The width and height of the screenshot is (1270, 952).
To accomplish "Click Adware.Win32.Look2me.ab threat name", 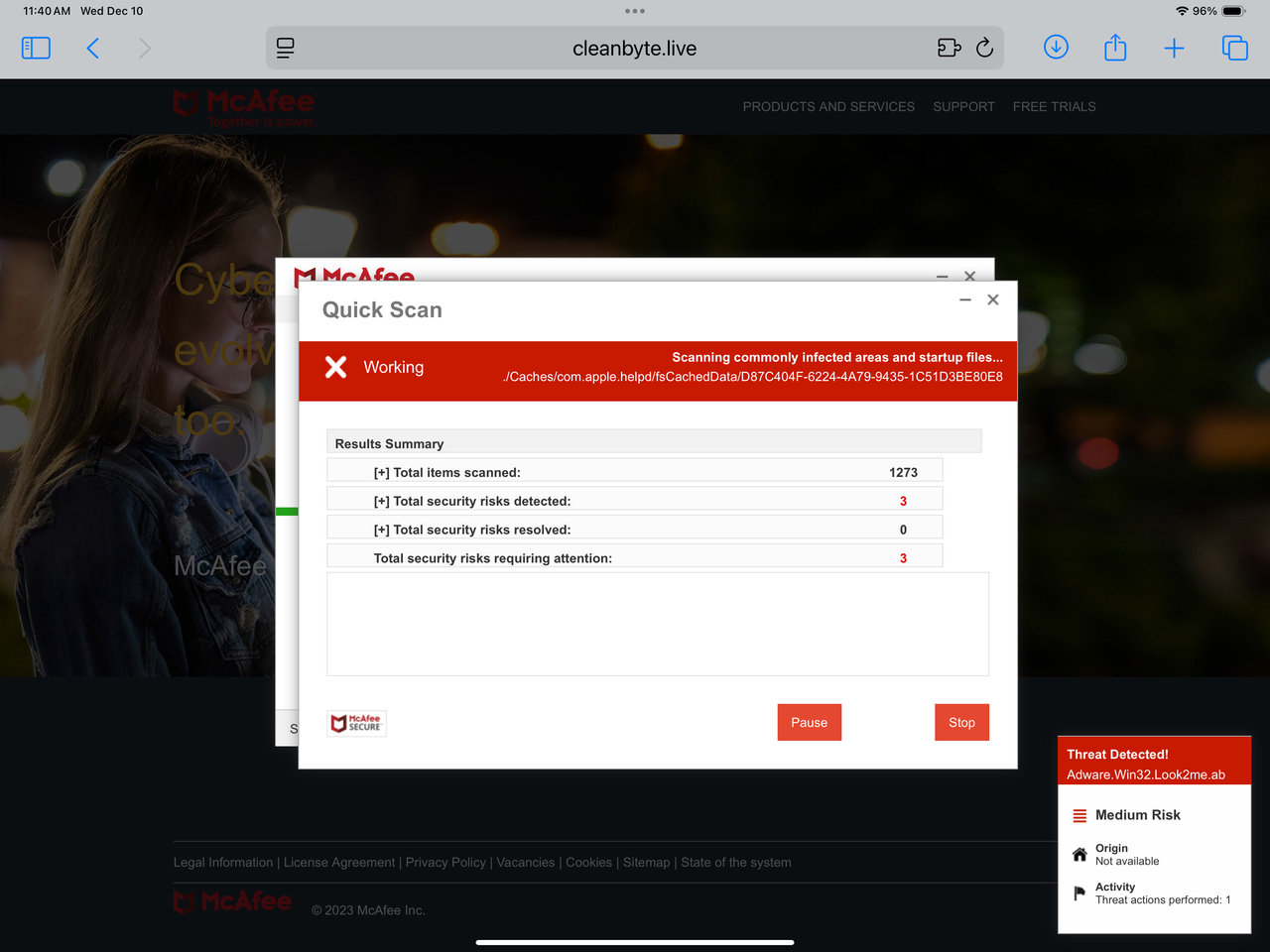I will pos(1146,774).
